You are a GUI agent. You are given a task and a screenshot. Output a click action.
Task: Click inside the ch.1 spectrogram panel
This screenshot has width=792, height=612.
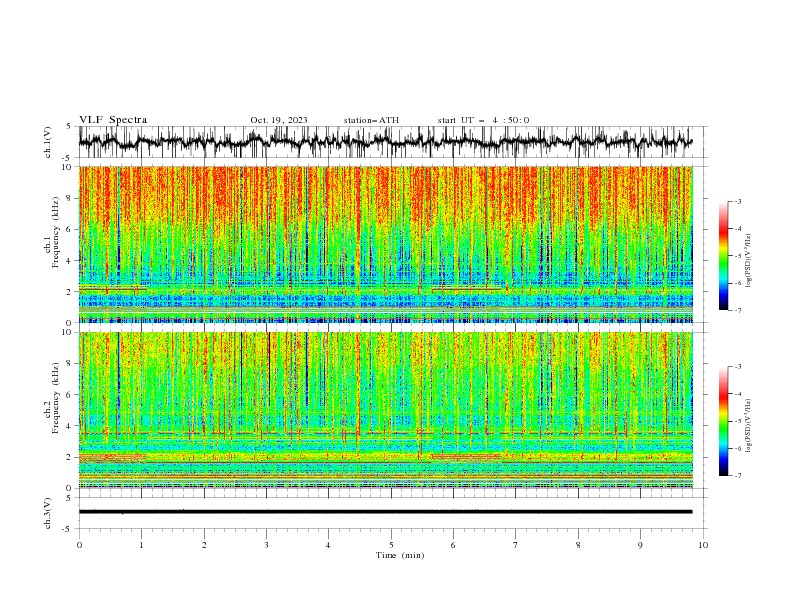(386, 244)
